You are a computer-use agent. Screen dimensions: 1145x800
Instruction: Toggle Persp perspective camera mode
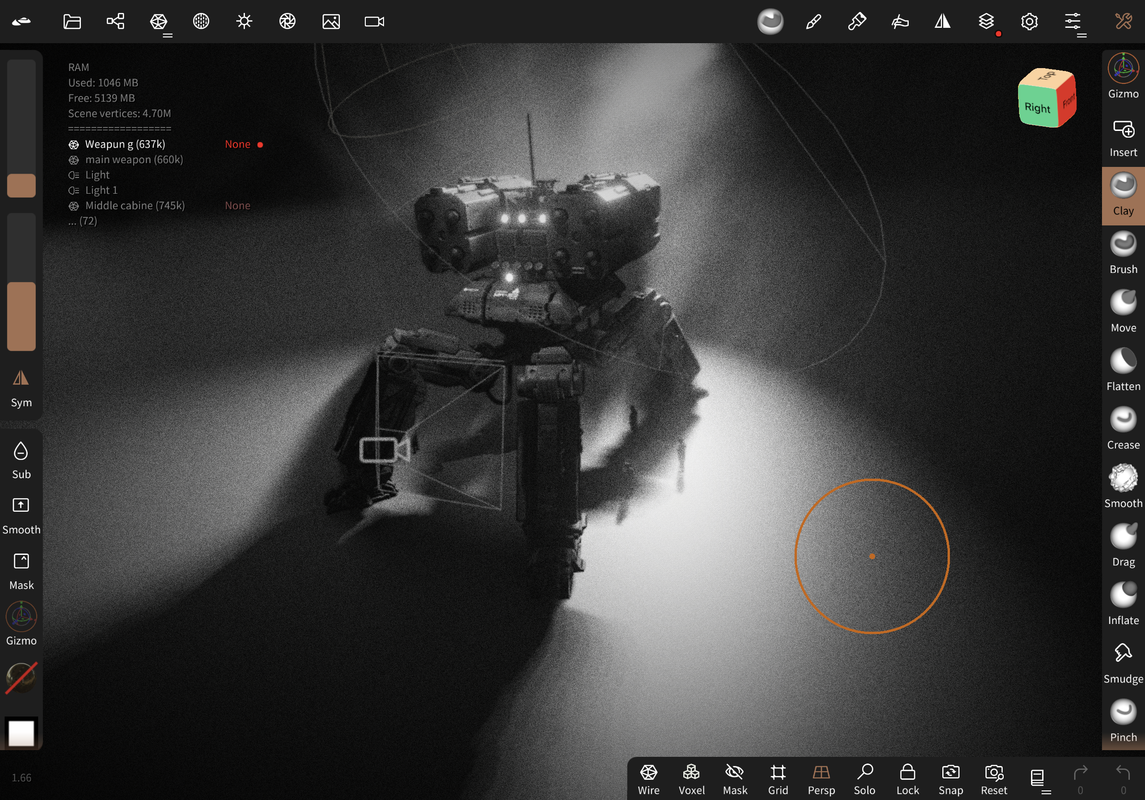[x=821, y=779]
